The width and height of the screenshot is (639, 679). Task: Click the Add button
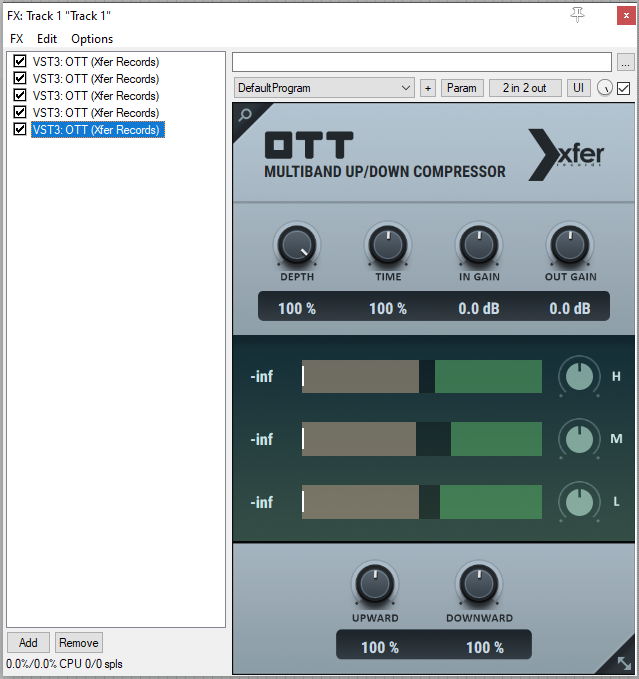[x=28, y=642]
